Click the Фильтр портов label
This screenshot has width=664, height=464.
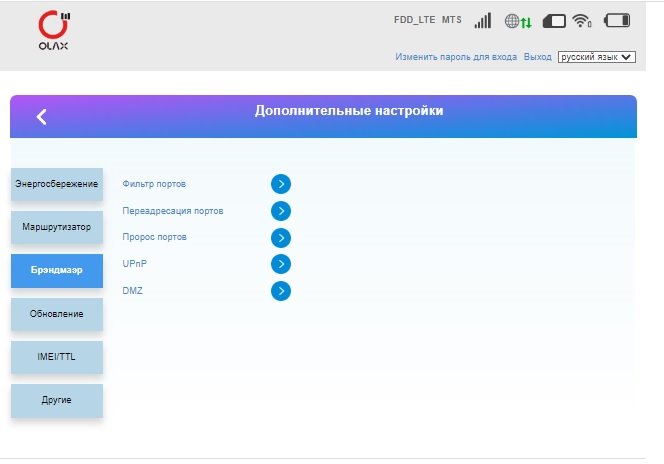(154, 184)
